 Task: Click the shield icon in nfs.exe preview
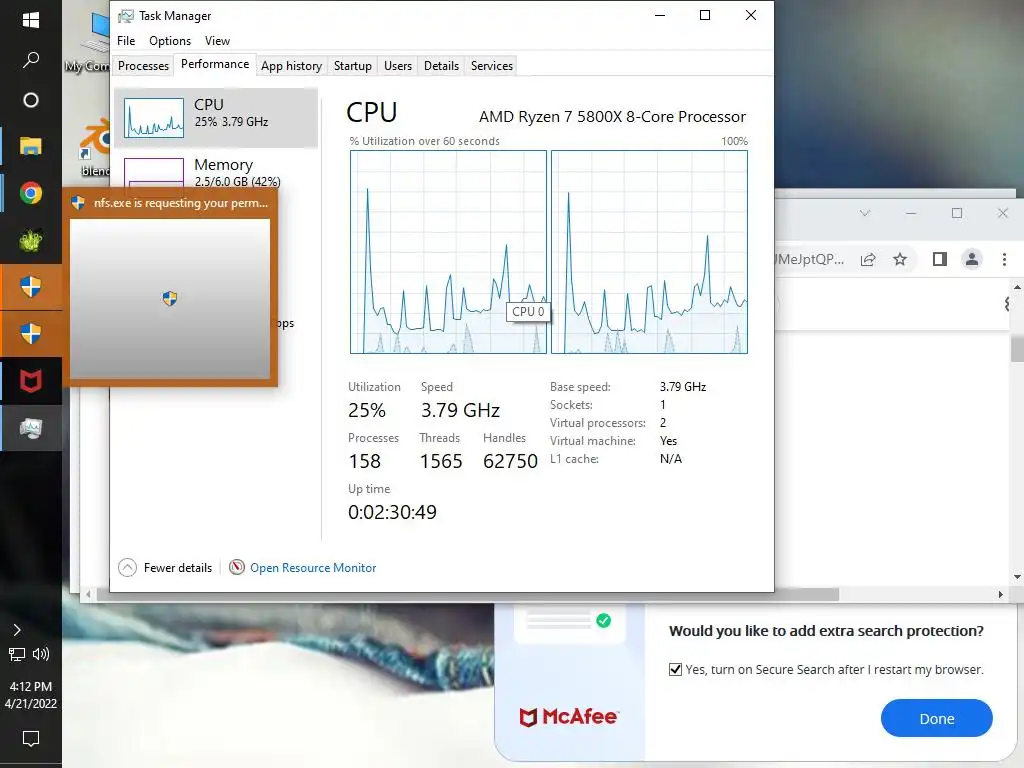pos(170,298)
